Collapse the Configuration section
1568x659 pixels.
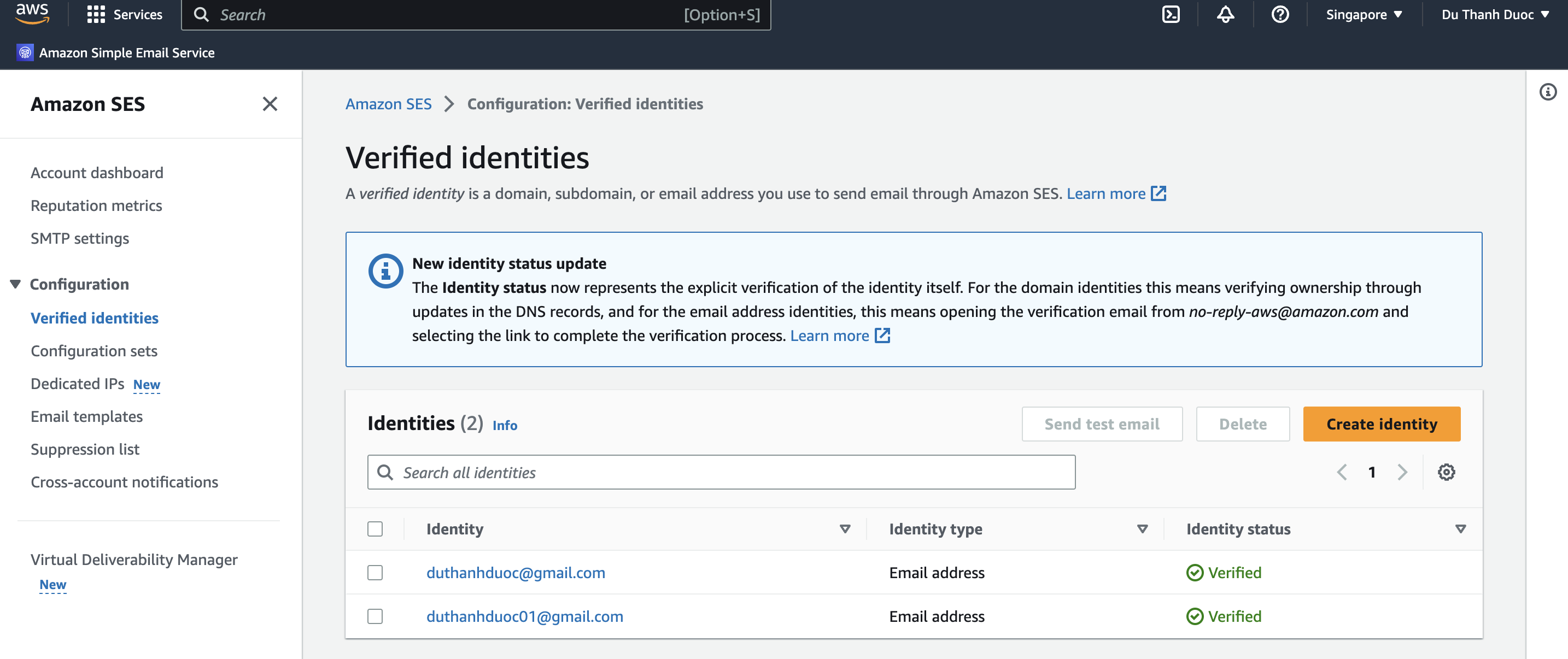coord(16,284)
